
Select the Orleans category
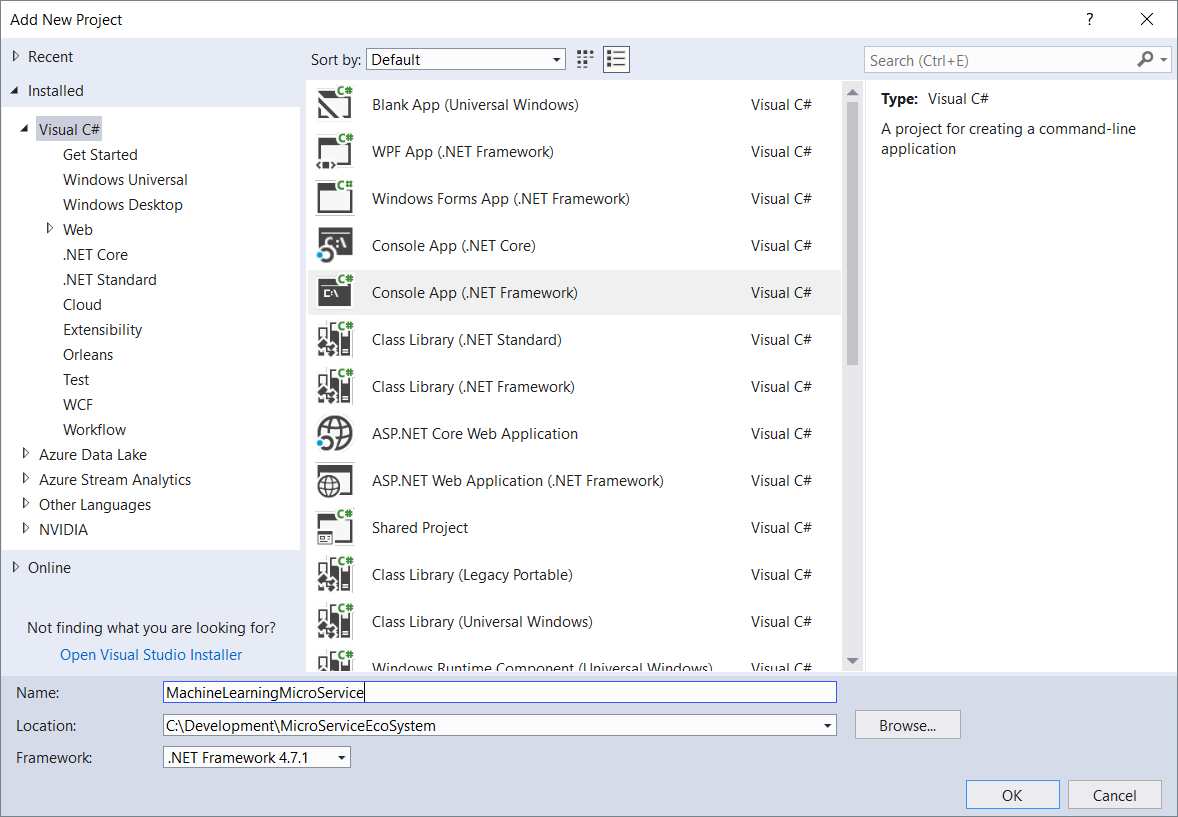[x=88, y=355]
